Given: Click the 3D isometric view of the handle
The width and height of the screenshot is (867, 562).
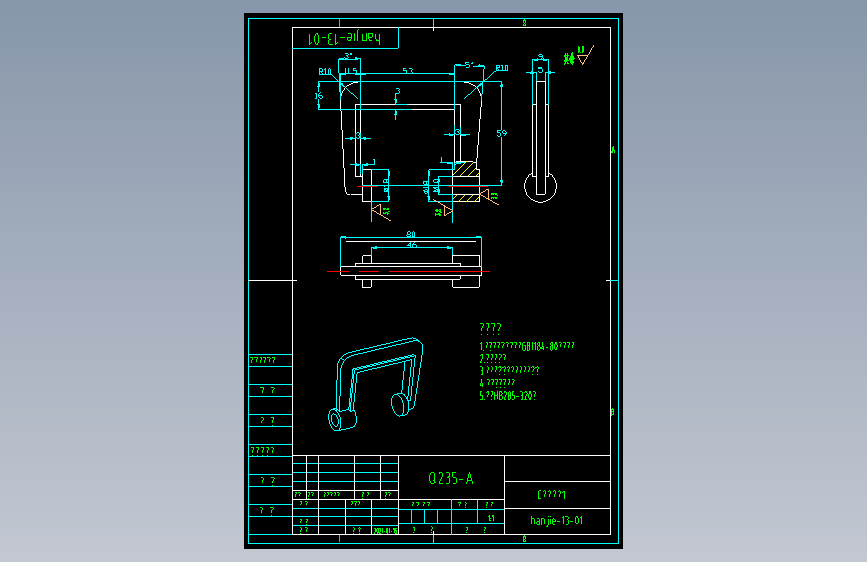Looking at the screenshot, I should point(375,384).
